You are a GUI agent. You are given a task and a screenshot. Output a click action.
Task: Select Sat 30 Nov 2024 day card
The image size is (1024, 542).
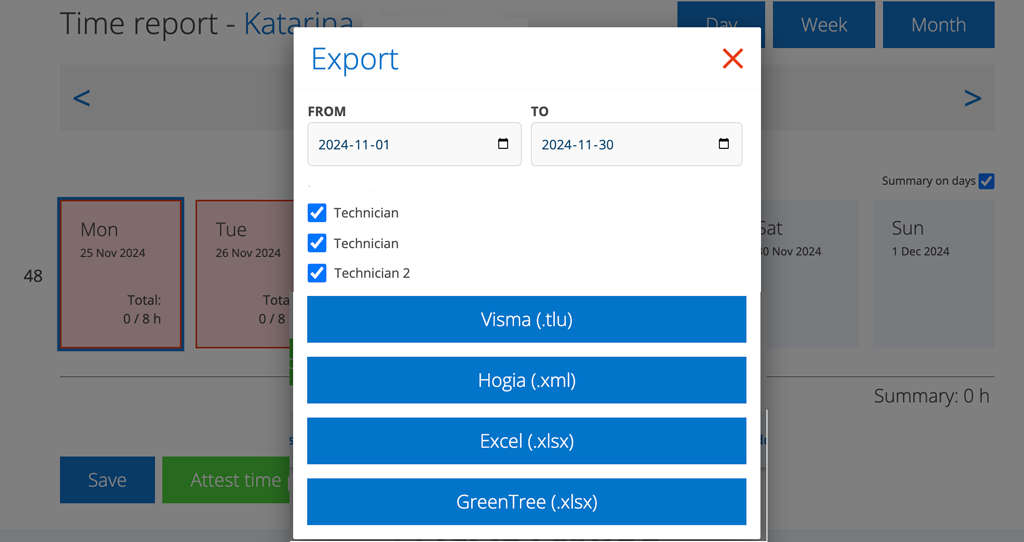810,274
